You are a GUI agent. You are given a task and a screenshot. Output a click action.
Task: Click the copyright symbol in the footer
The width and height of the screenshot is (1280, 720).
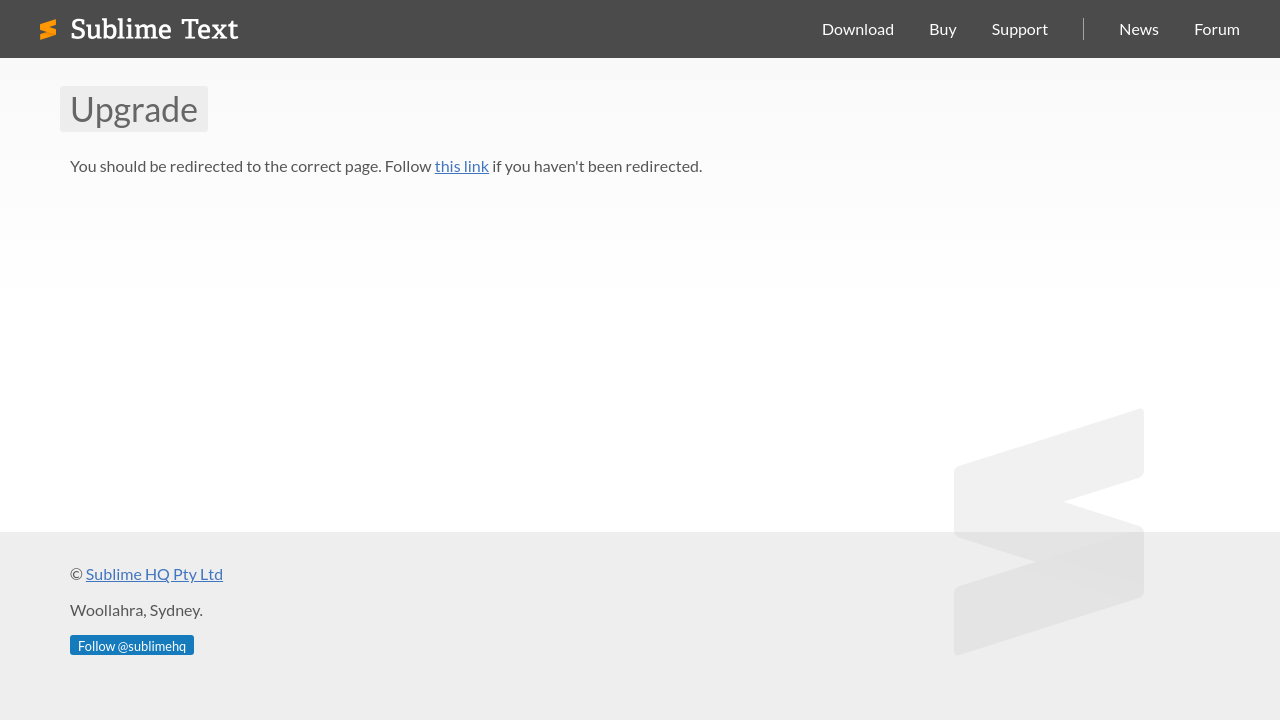tap(76, 574)
